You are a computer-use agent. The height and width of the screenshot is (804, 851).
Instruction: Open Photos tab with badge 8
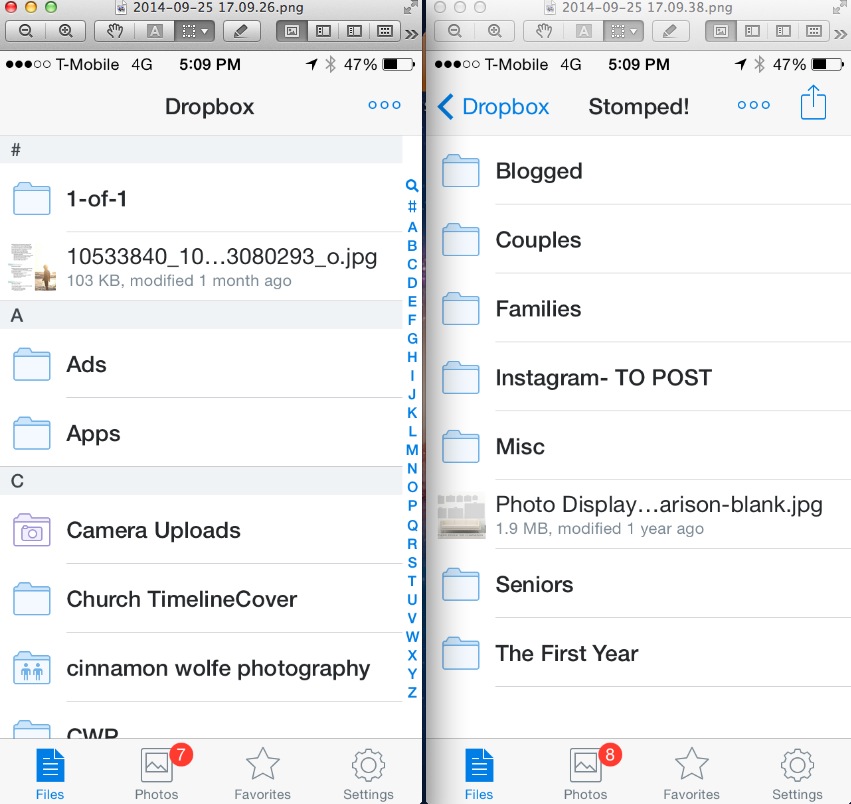585,775
